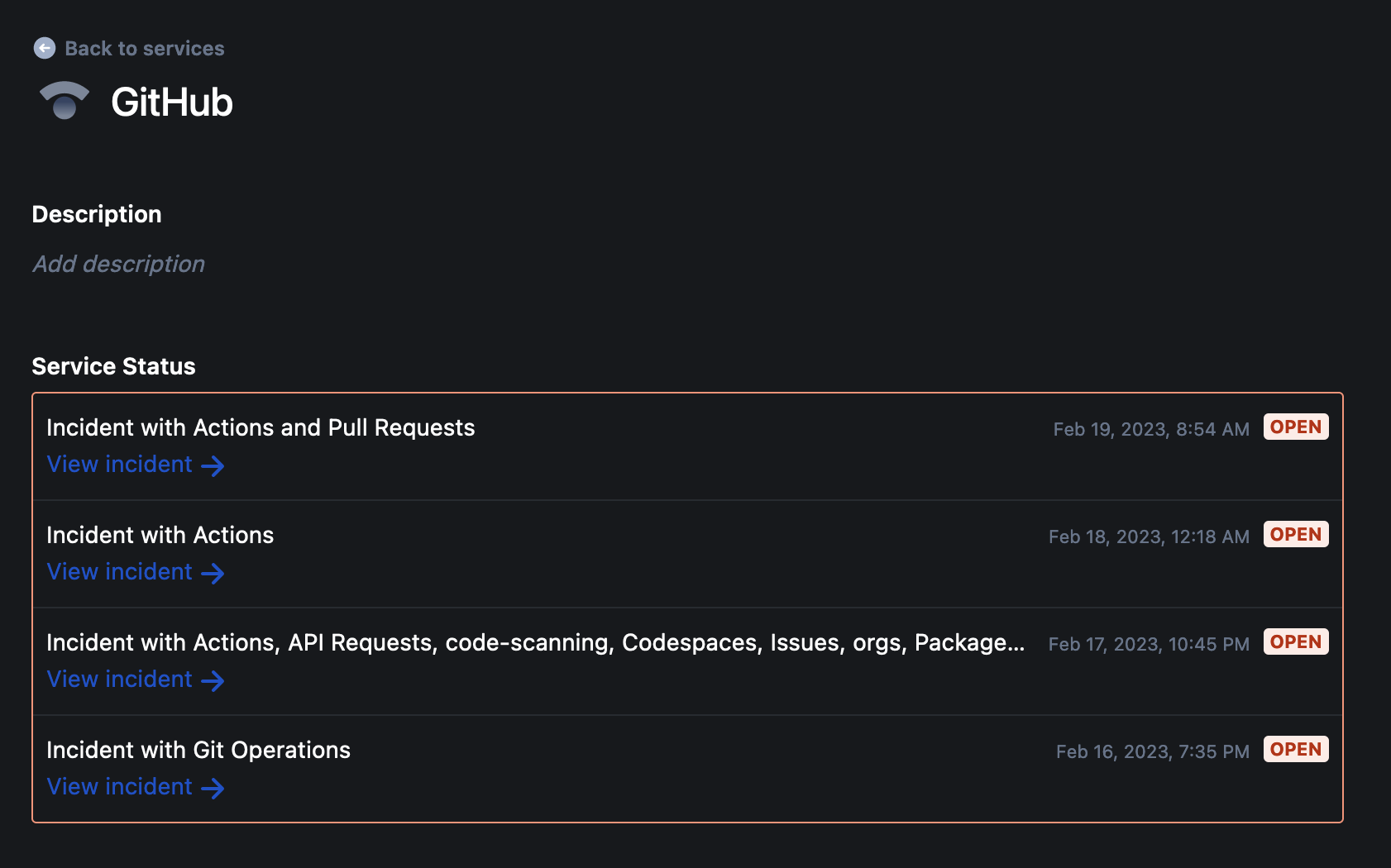Click the 'Description' heading
This screenshot has height=868, width=1391.
[97, 214]
